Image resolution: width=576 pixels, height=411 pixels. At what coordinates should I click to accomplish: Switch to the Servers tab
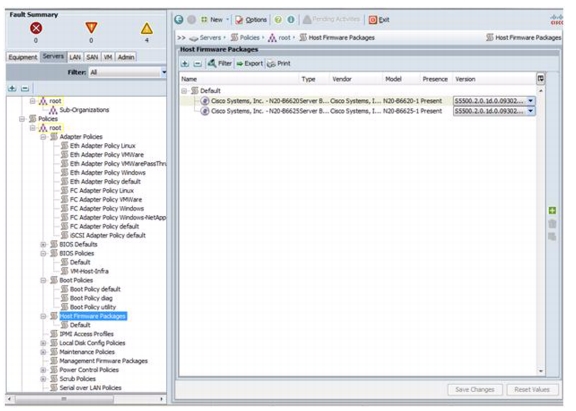(53, 56)
